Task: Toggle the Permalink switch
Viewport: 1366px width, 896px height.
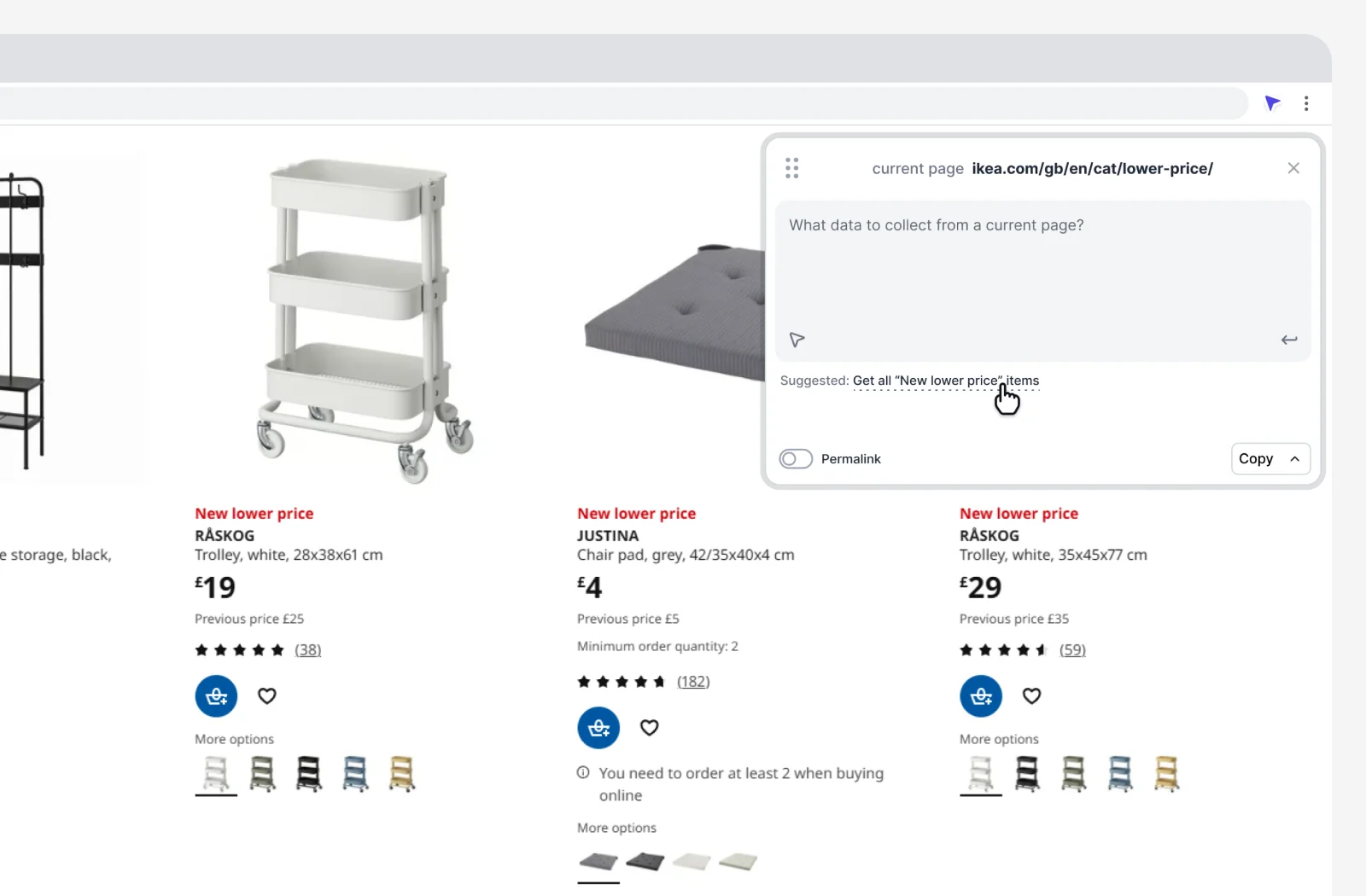Action: coord(796,459)
